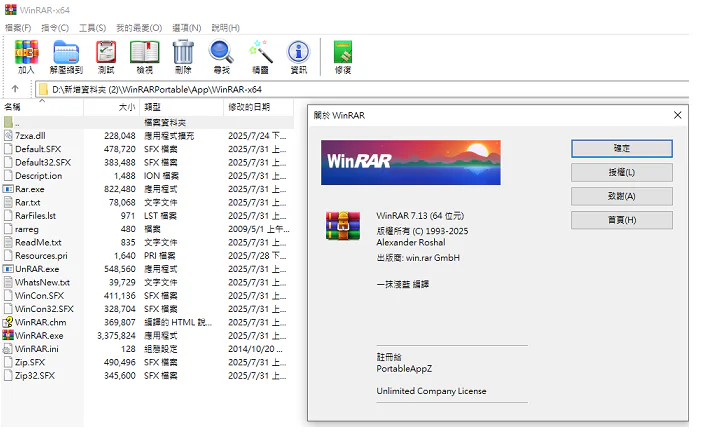Image resolution: width=727 pixels, height=448 pixels.
Task: Click the Test (測試) clipboard icon
Action: [x=106, y=52]
